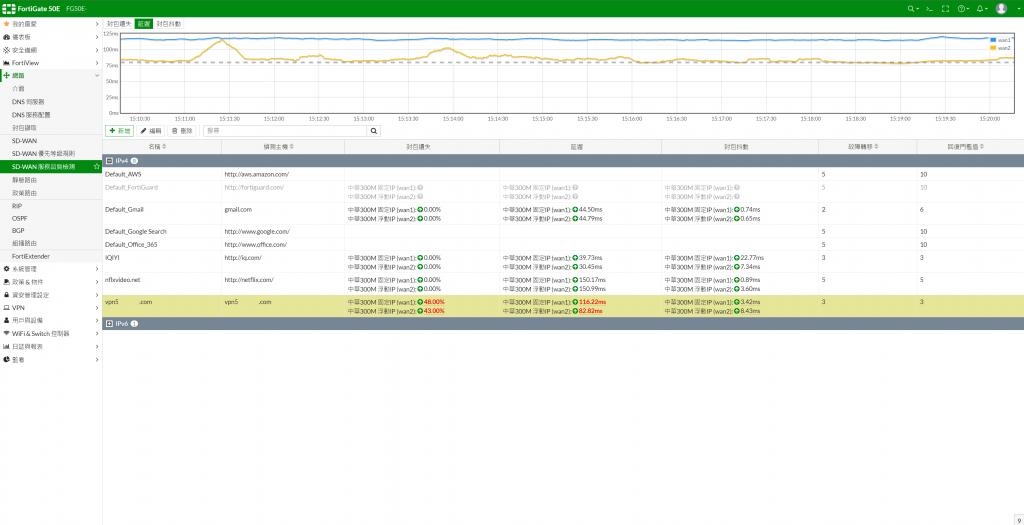Click the wan2 yellow legend swatch
The height and width of the screenshot is (525, 1024).
point(993,48)
